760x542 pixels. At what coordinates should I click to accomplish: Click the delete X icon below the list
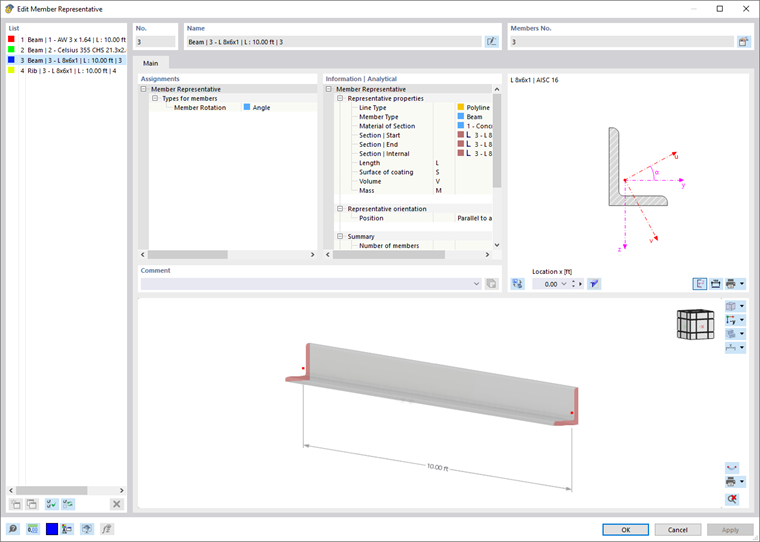point(116,504)
